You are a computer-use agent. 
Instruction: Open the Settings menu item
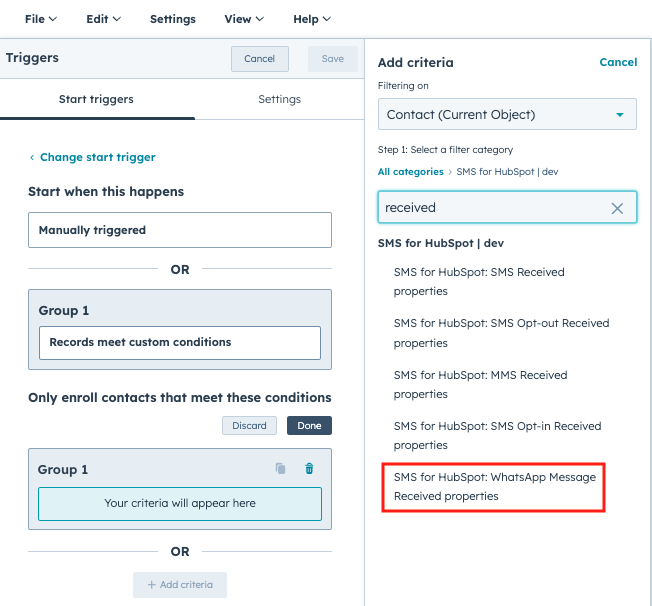coord(173,19)
